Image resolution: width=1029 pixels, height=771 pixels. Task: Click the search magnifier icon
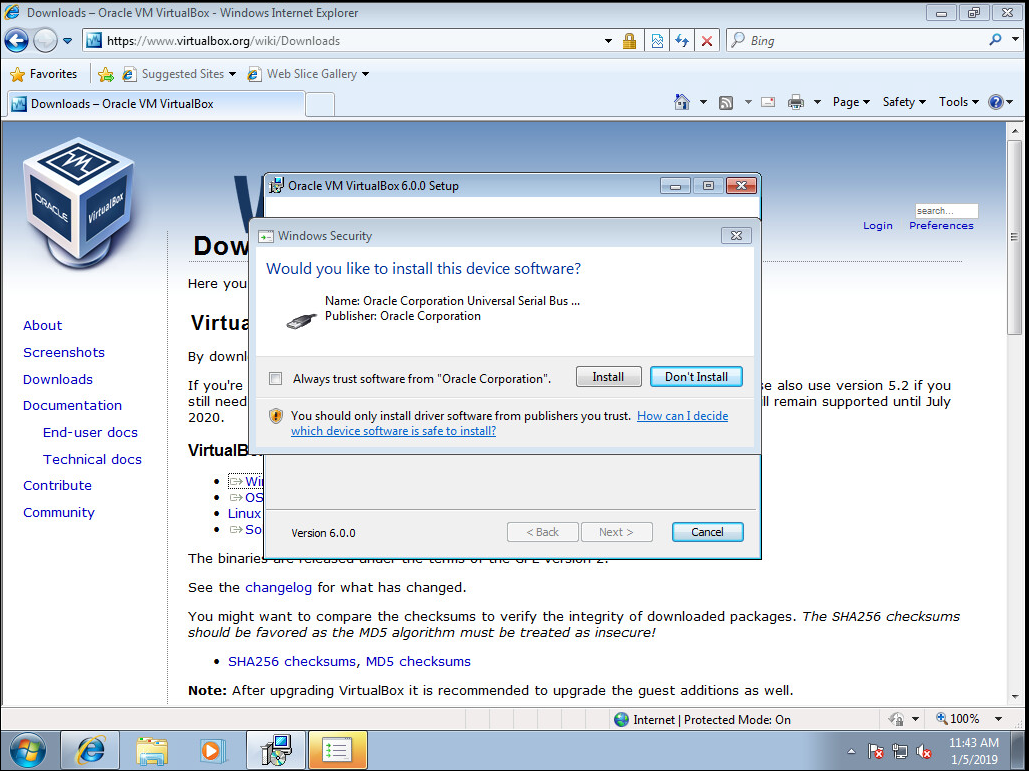click(x=996, y=40)
